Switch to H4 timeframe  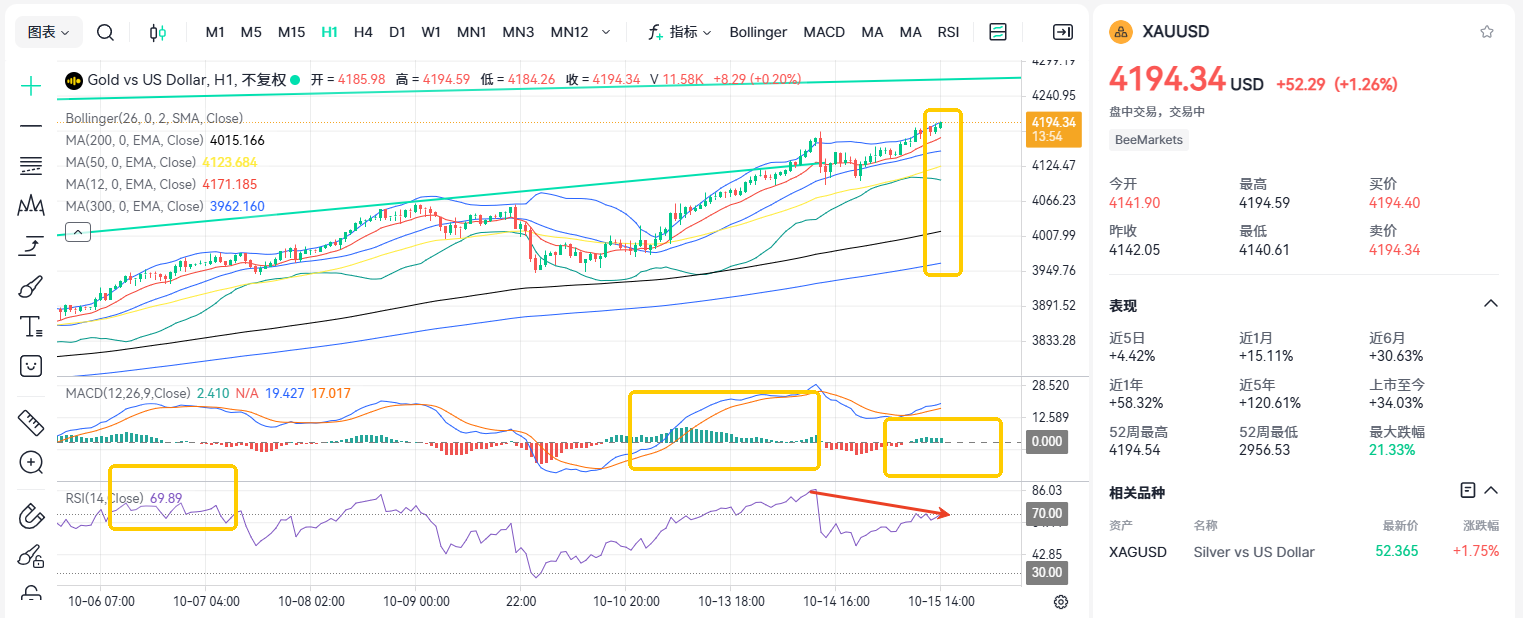363,32
